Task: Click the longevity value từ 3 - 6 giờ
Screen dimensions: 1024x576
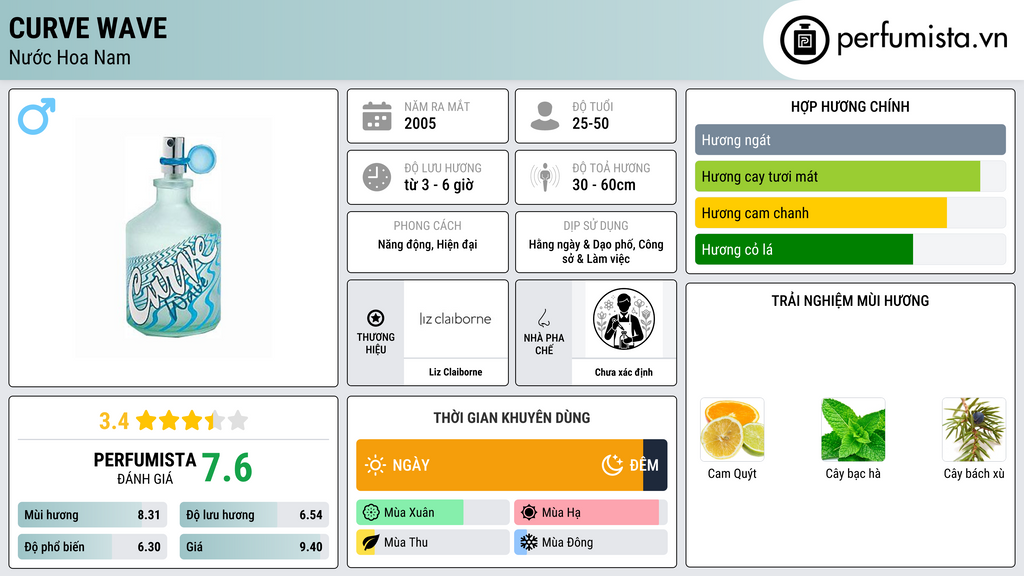Action: coord(439,185)
